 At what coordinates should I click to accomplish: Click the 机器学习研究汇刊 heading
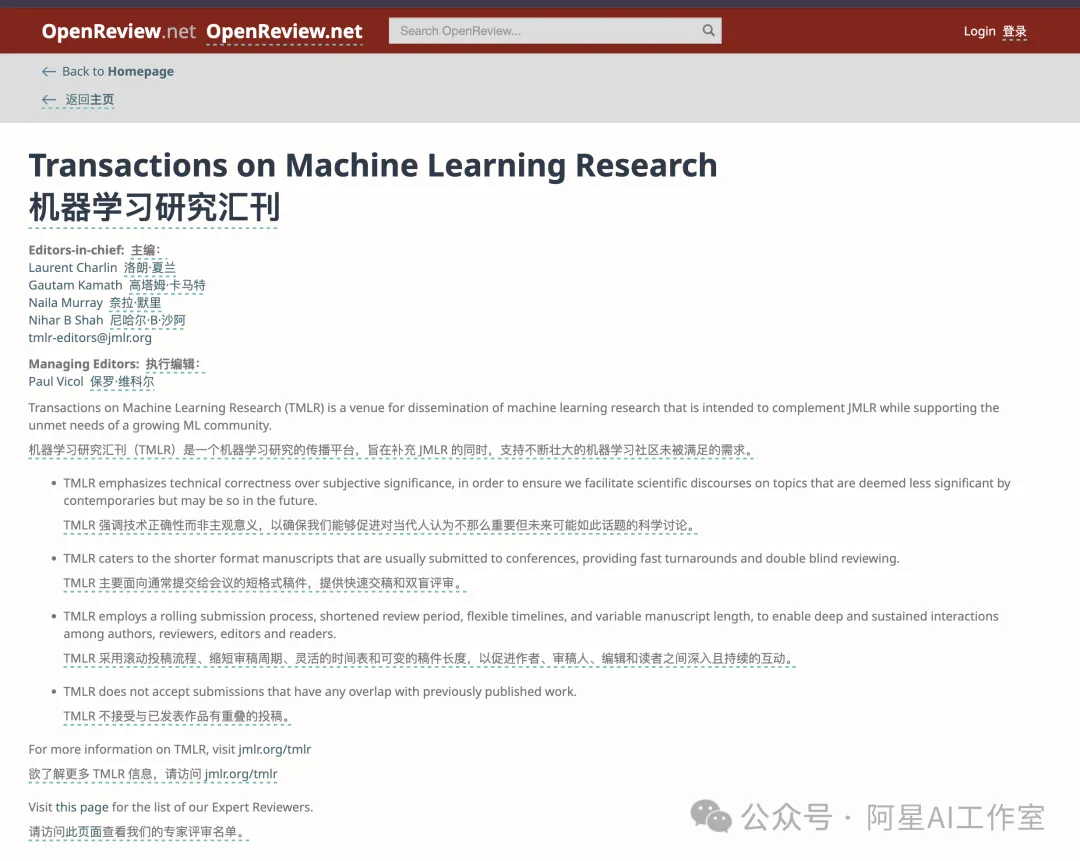154,207
